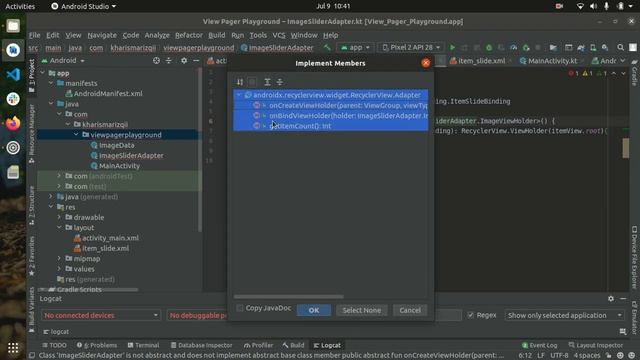This screenshot has width=640, height=360.
Task: Open the Build menu
Action: (x=216, y=35)
